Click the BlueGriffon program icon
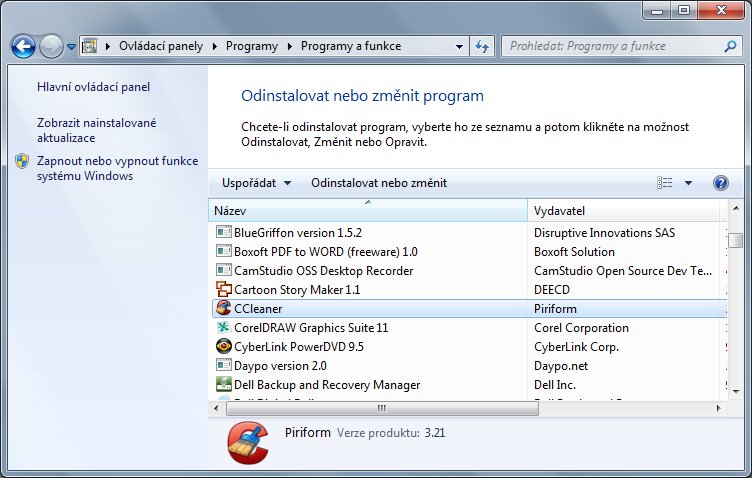 [x=223, y=232]
